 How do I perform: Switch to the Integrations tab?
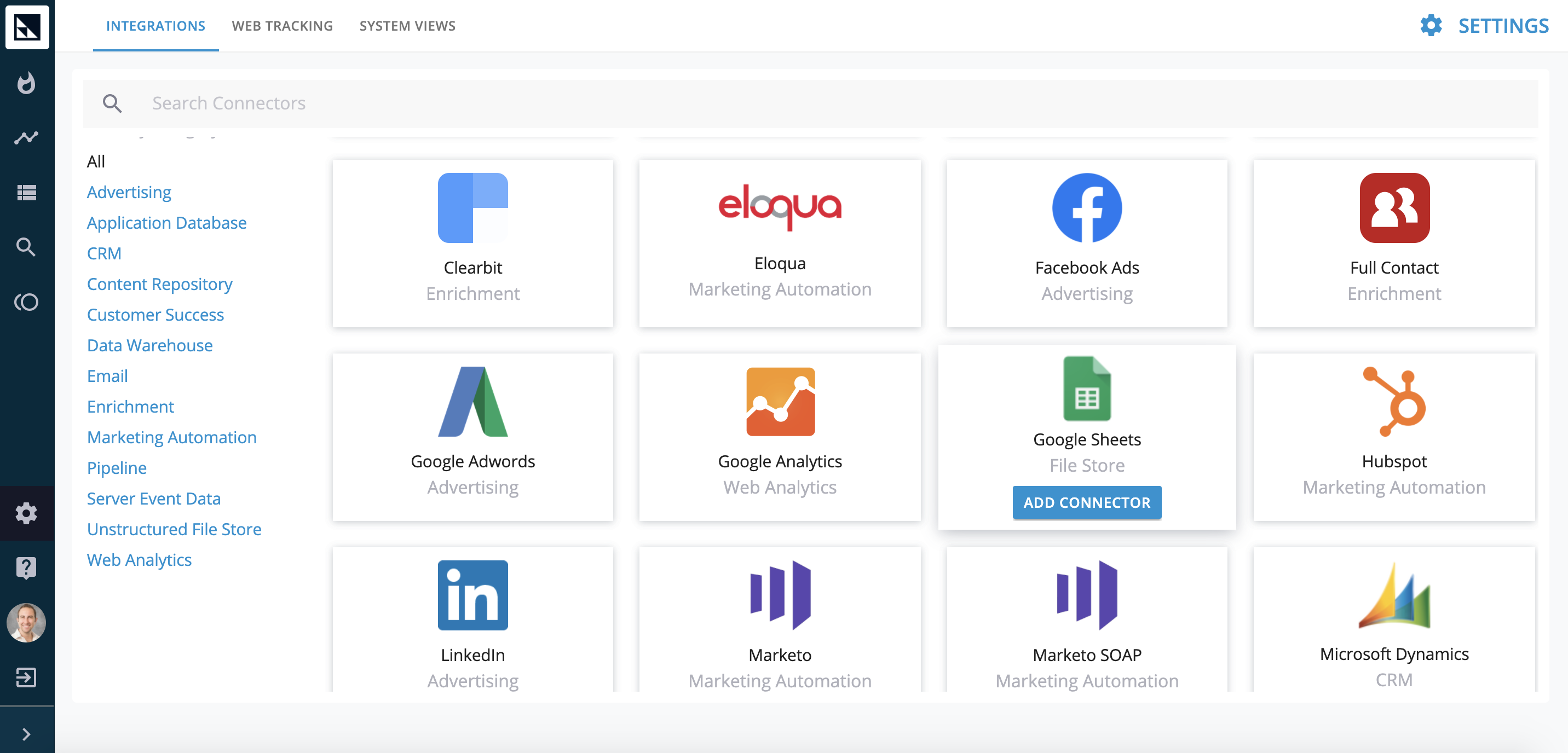pyautogui.click(x=155, y=26)
